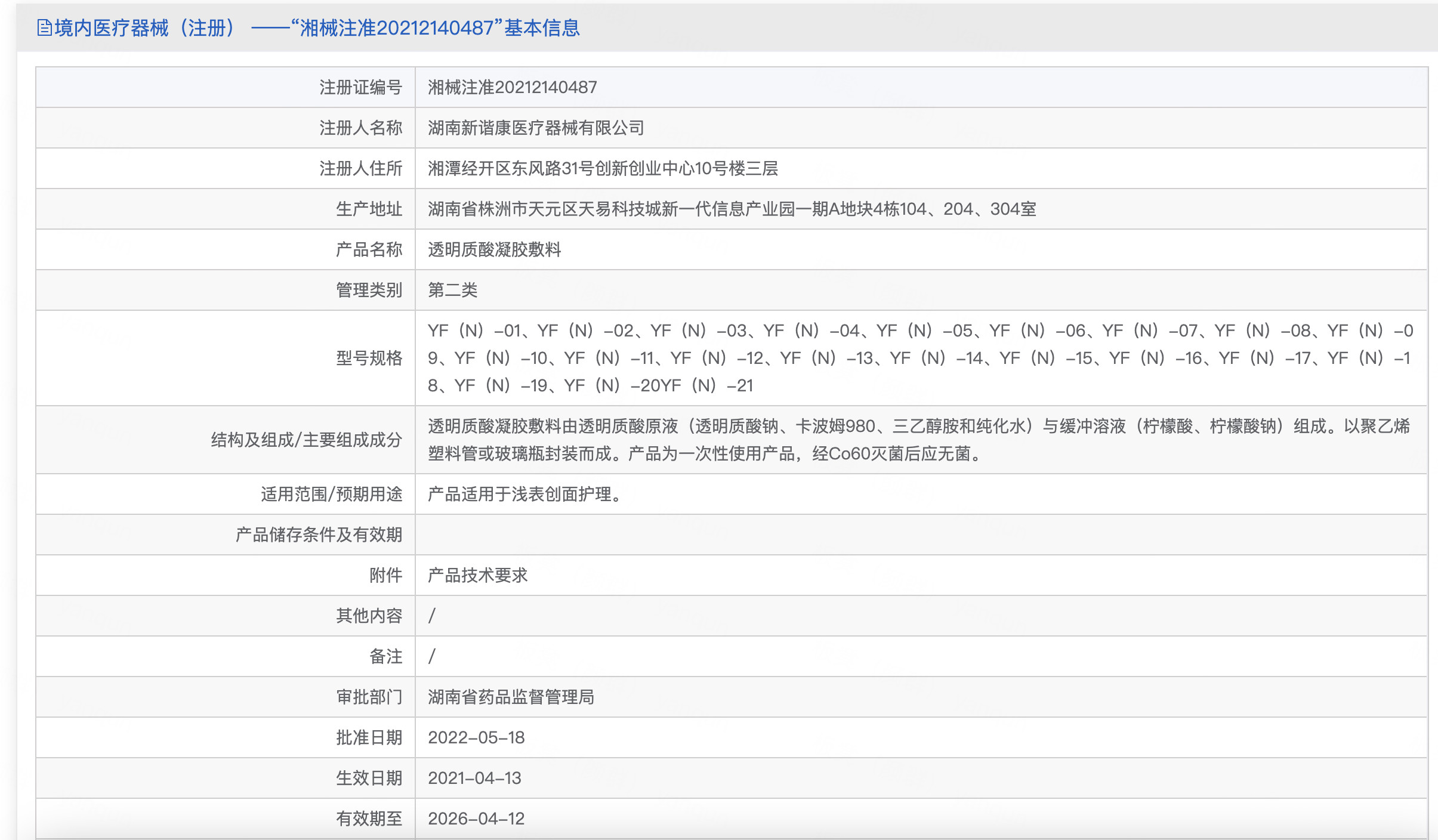The height and width of the screenshot is (840, 1438).
Task: Click the document icon beside the page title
Action: [44, 27]
